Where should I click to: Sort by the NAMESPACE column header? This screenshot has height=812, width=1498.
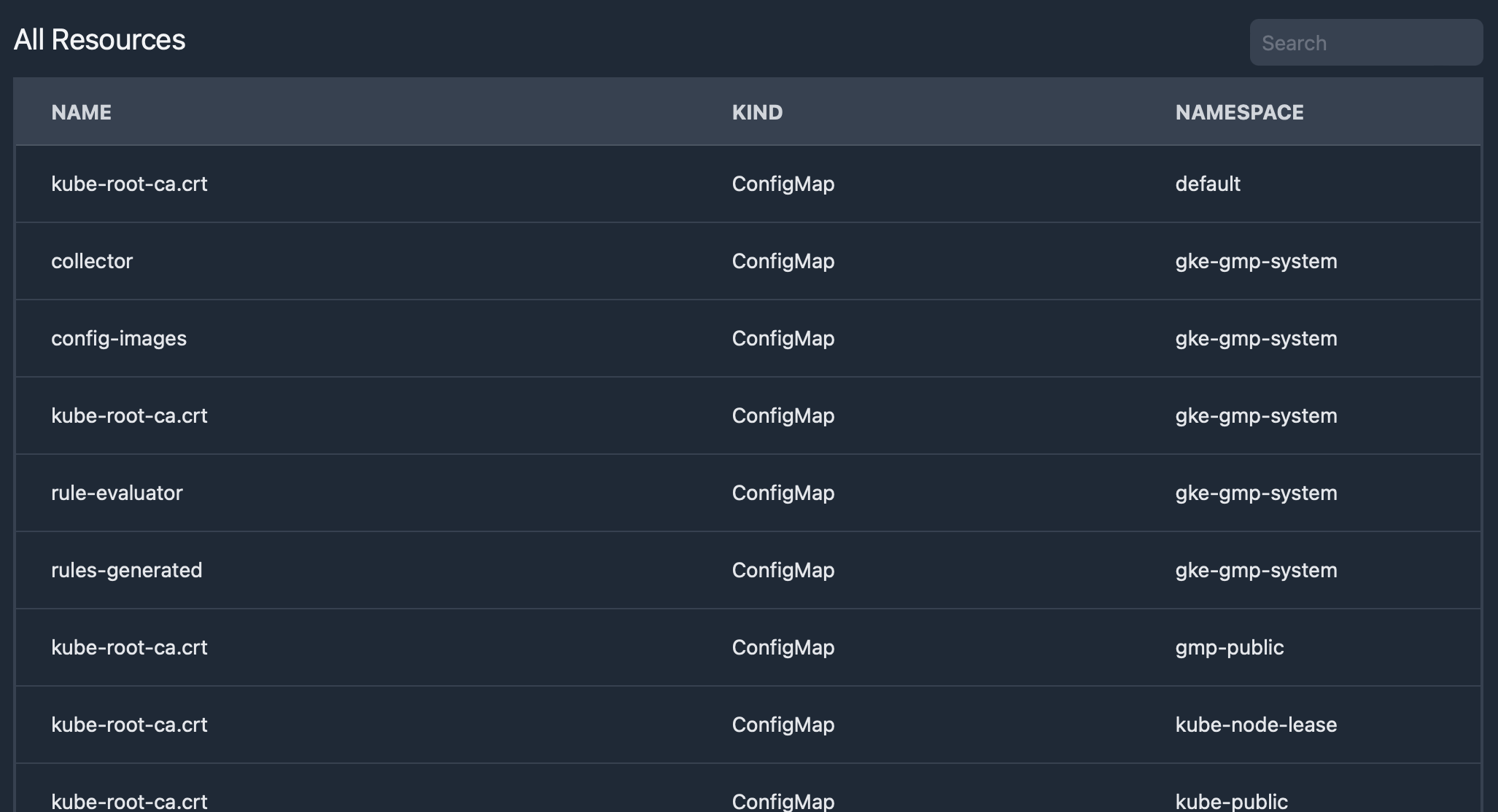coord(1239,112)
